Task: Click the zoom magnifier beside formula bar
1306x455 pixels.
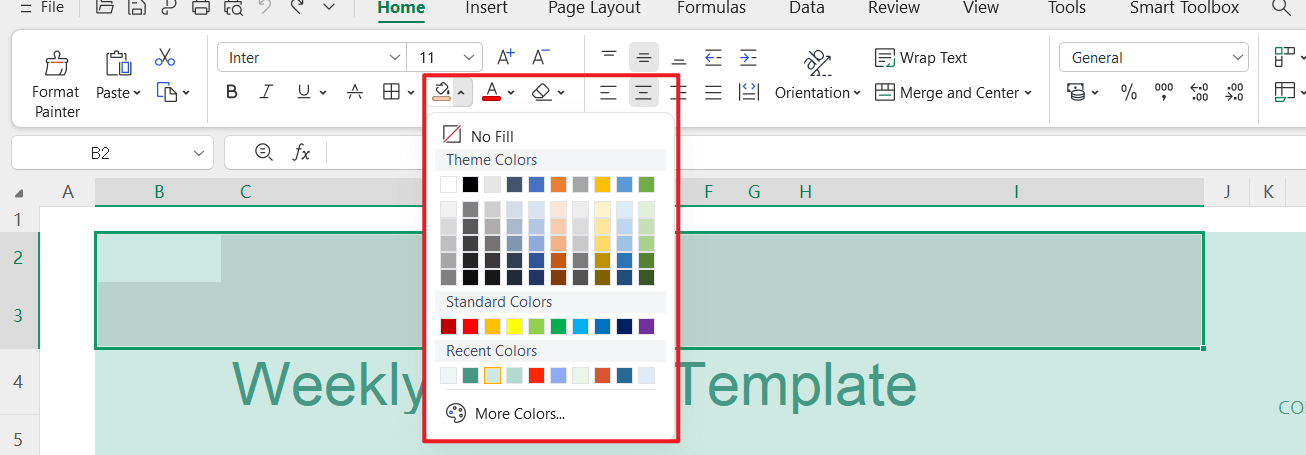Action: [x=264, y=152]
